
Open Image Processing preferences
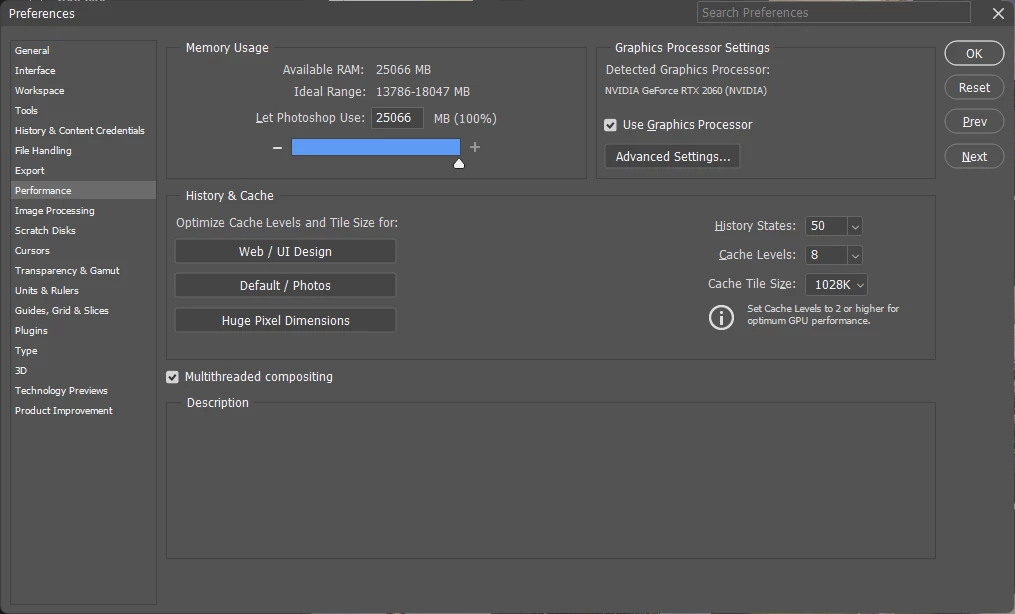[x=83, y=211]
